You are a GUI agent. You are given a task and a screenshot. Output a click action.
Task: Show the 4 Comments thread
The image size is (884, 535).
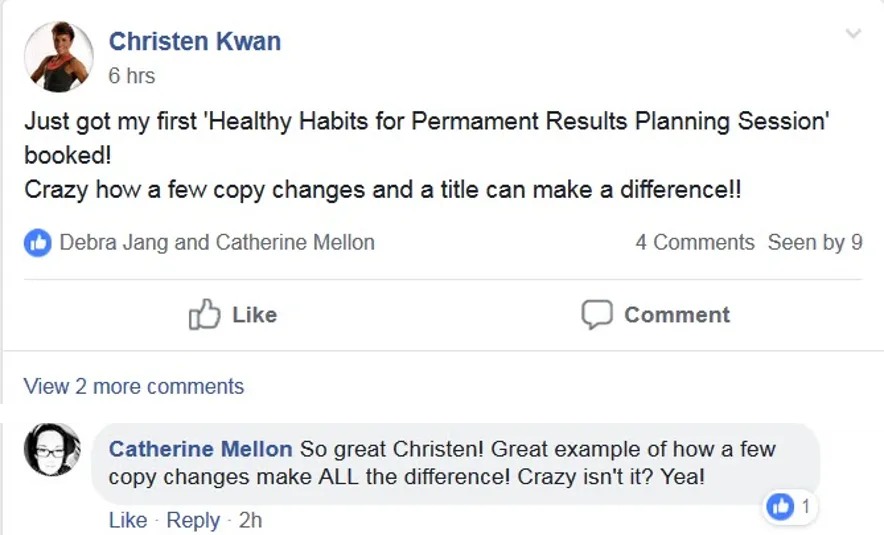695,242
